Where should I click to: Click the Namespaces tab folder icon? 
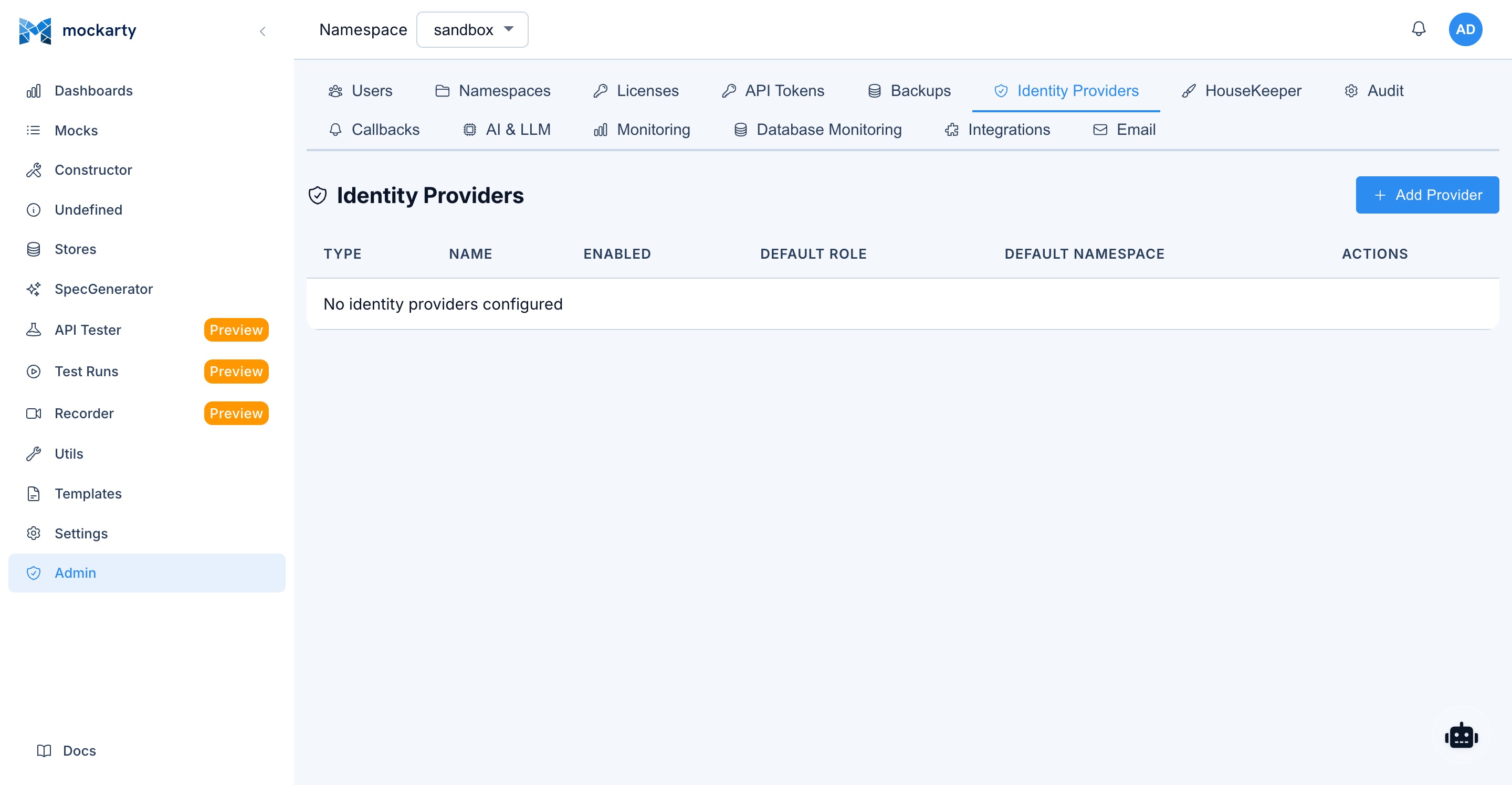coord(442,91)
